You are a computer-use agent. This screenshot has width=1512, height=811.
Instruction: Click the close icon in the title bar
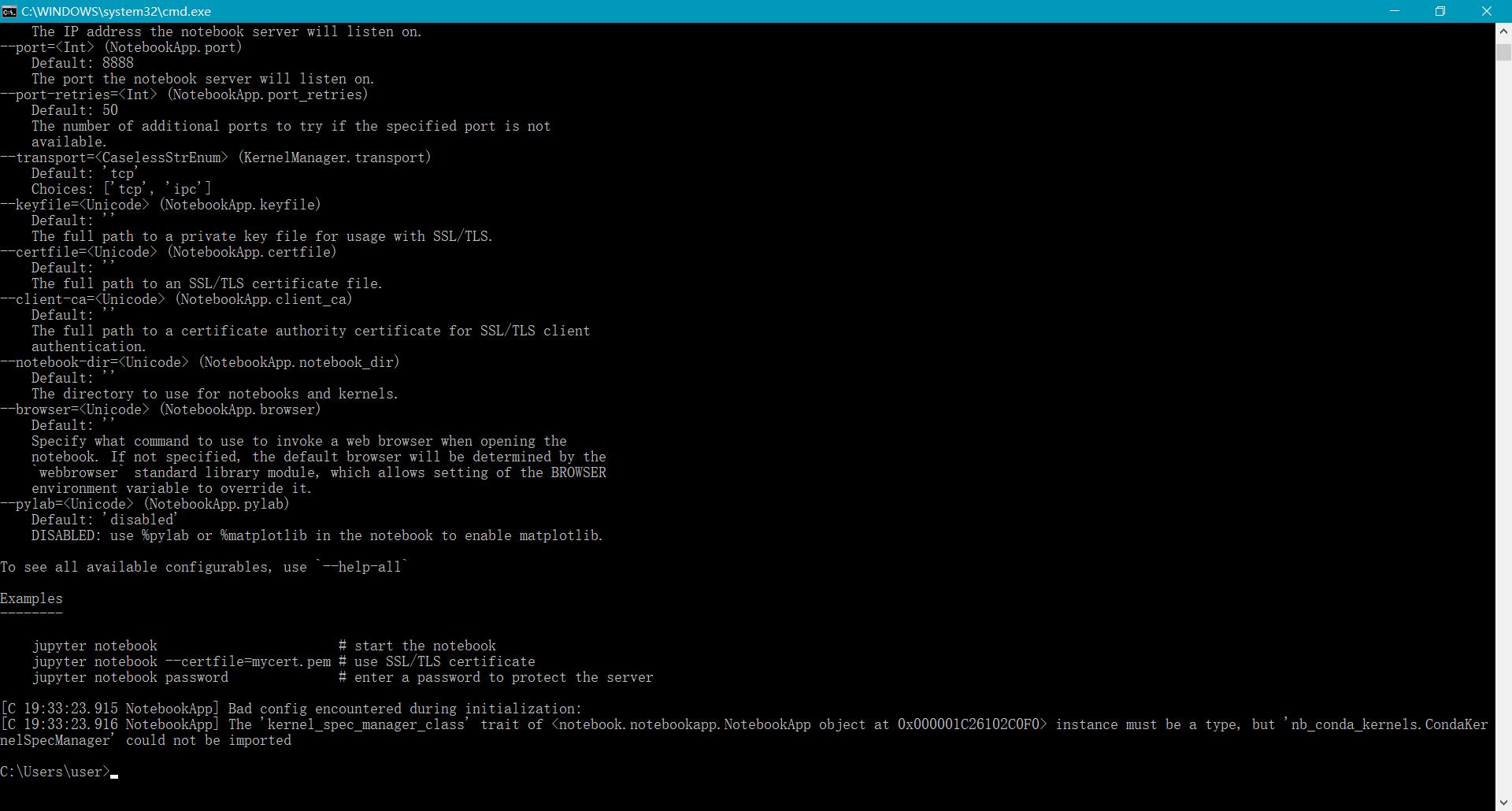tap(1488, 11)
